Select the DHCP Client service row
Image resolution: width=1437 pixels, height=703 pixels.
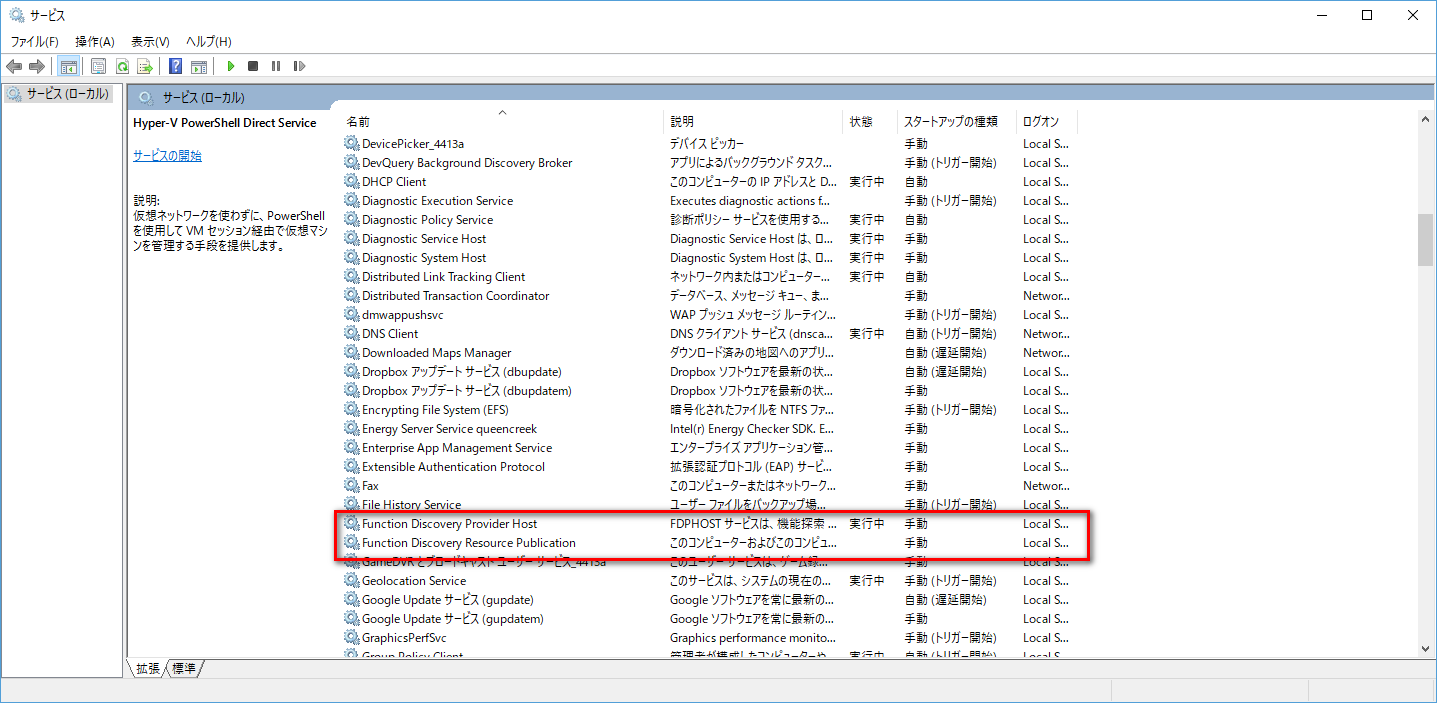[x=394, y=182]
